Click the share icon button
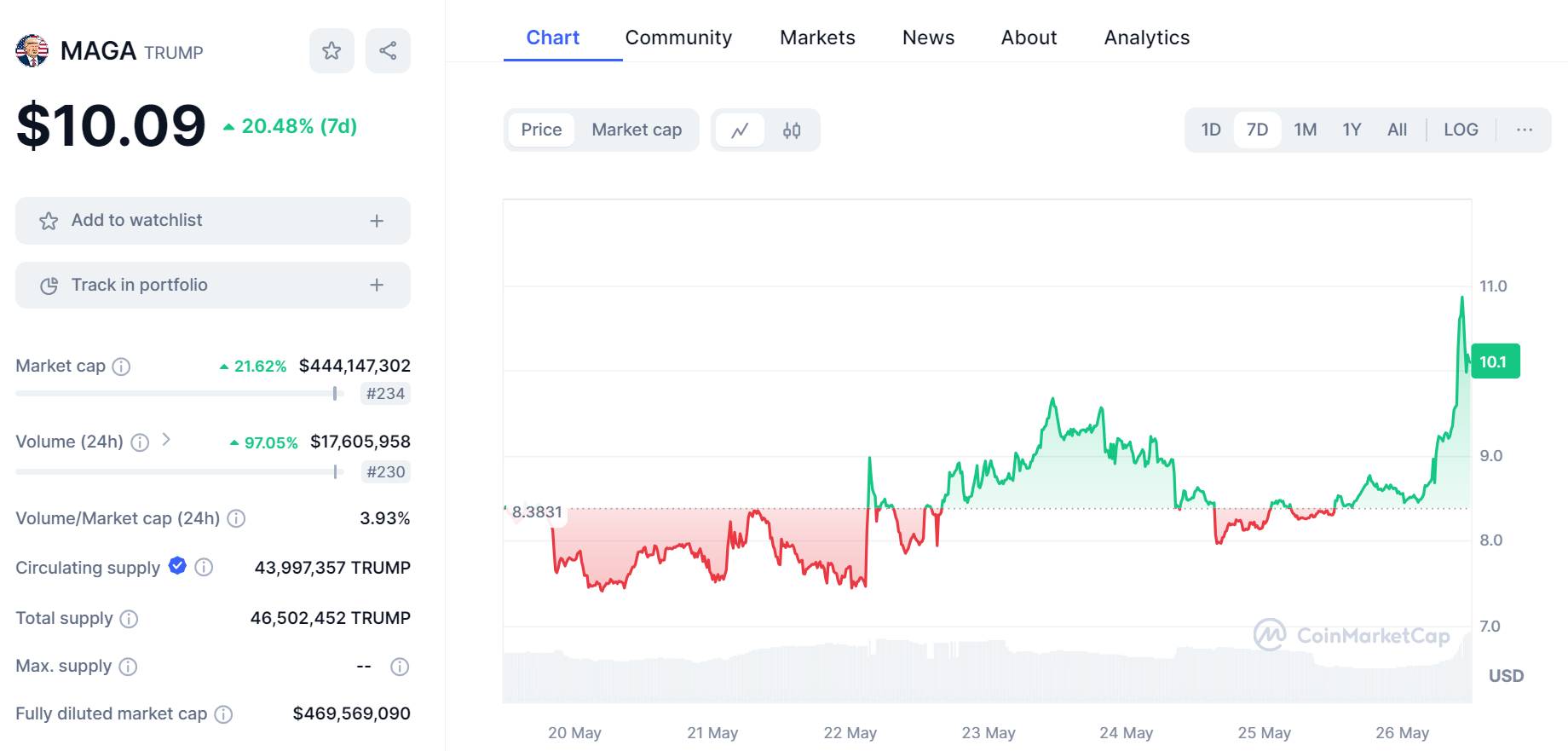1568x751 pixels. point(388,50)
